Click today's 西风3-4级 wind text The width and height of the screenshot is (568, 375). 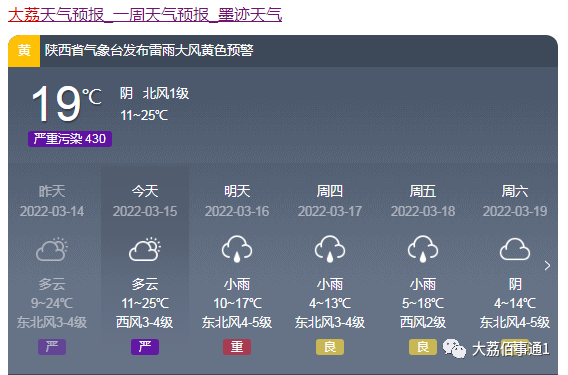pos(145,322)
